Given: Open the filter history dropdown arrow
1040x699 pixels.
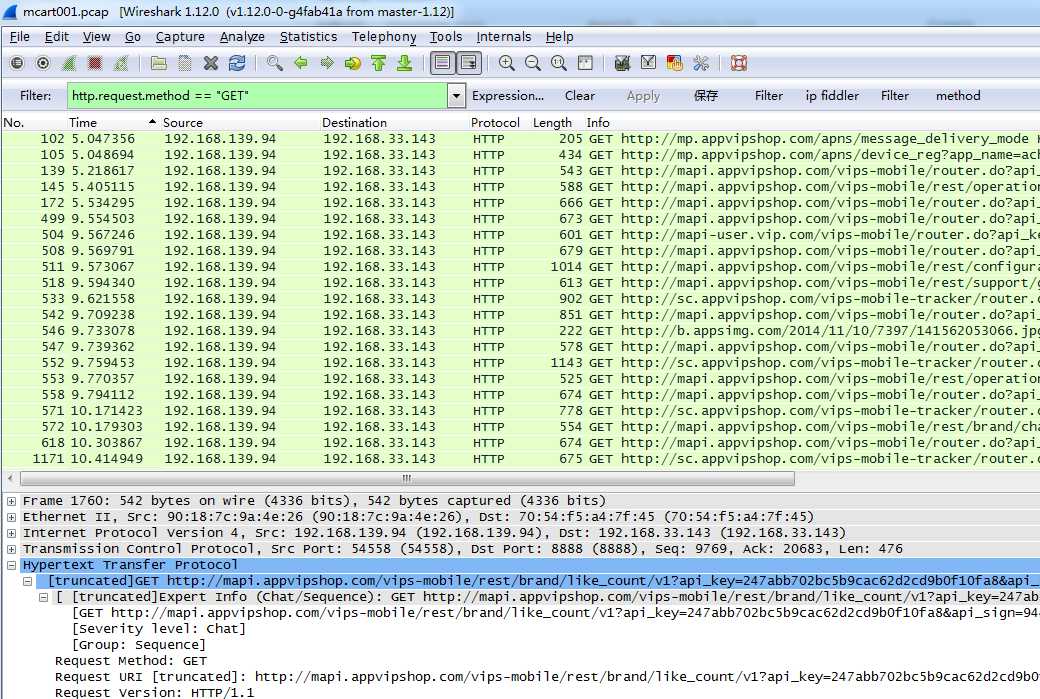Looking at the screenshot, I should (456, 96).
